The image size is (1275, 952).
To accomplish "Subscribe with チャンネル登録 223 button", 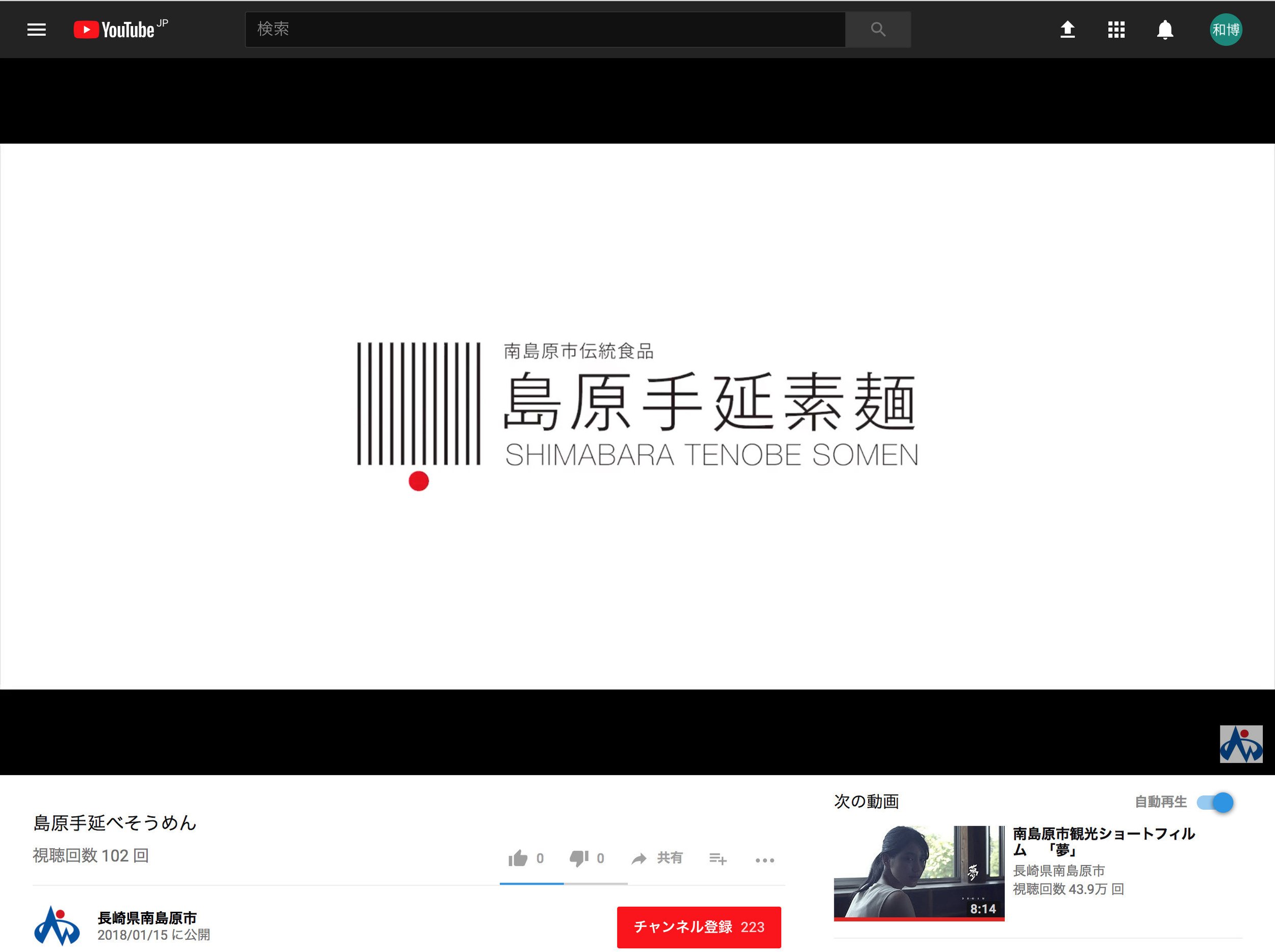I will 699,927.
